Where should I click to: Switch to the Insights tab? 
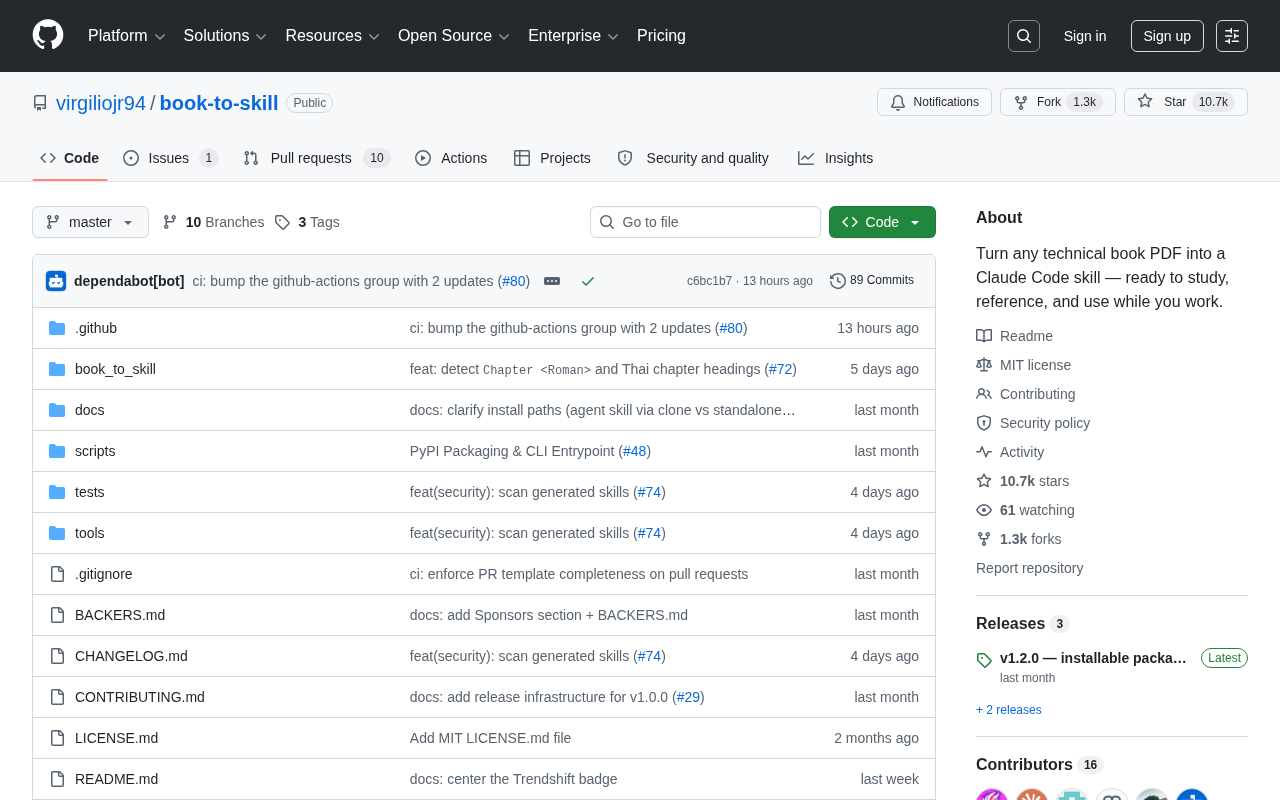tap(835, 158)
